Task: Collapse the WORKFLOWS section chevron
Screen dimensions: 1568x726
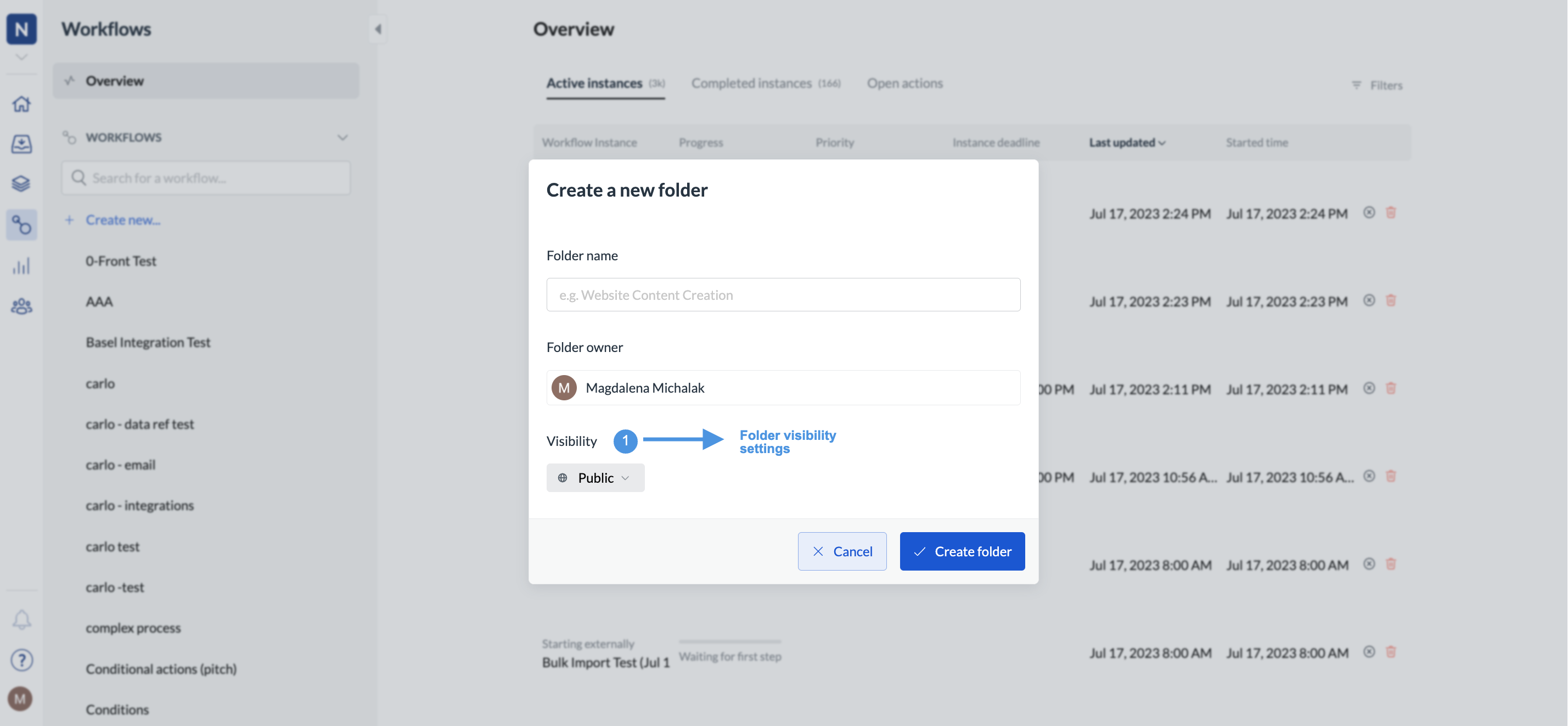Action: click(342, 138)
